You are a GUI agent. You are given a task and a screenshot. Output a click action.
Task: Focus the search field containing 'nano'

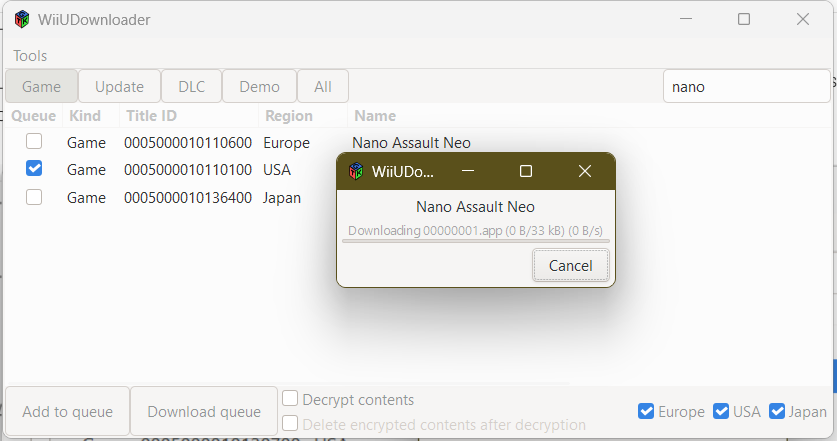746,86
